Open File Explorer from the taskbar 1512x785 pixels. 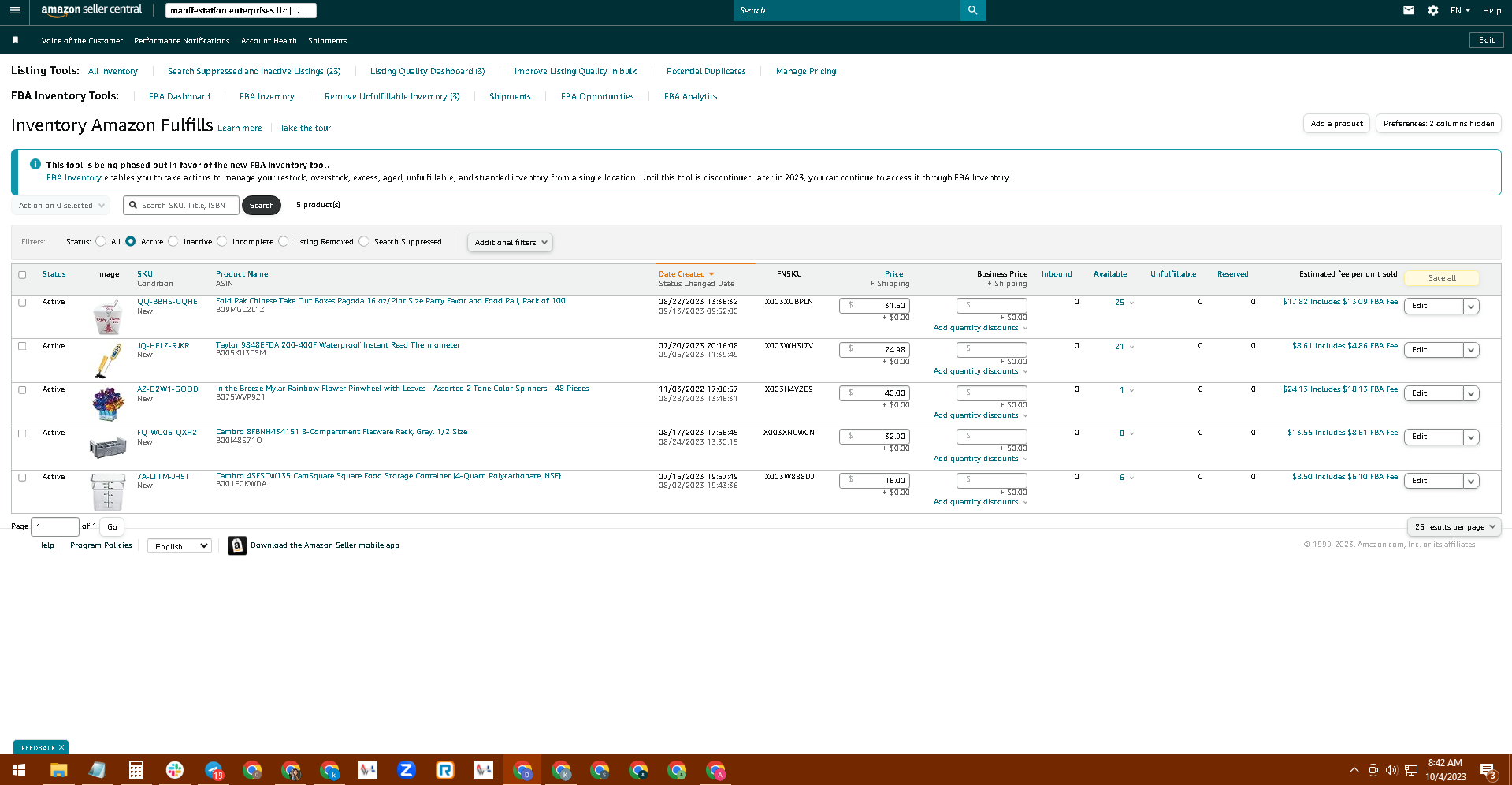tap(58, 770)
